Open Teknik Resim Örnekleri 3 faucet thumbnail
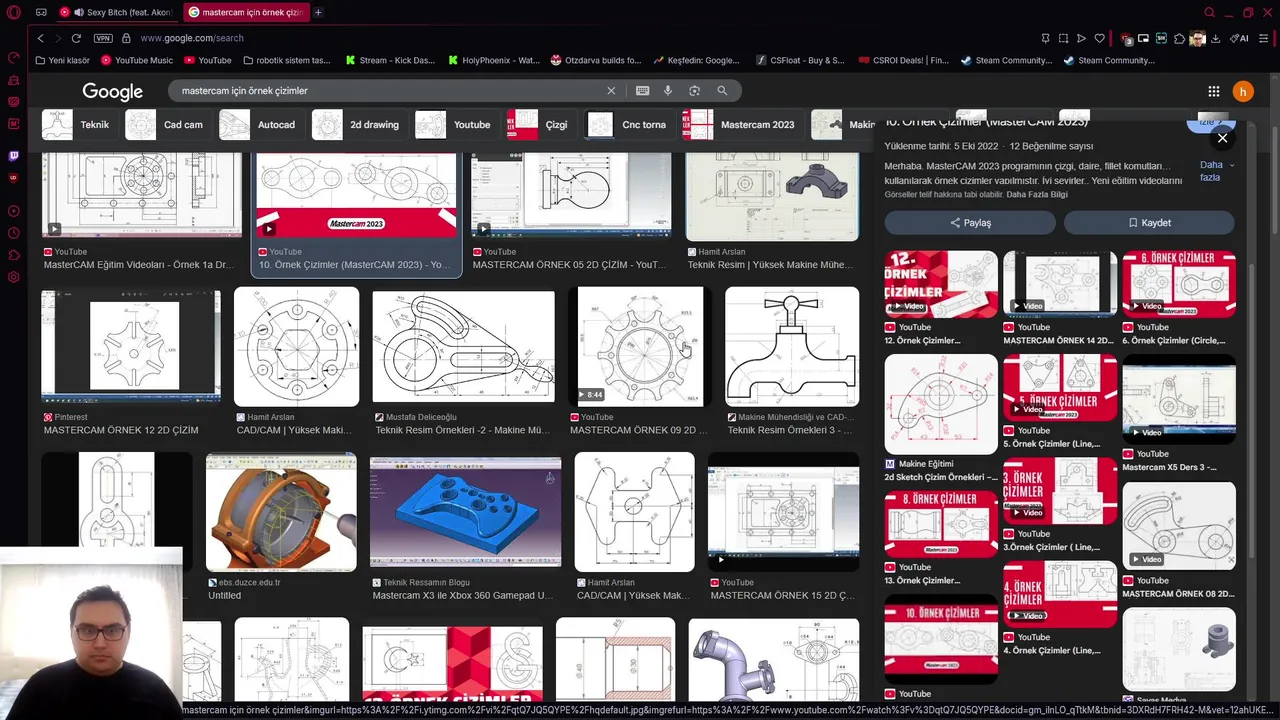The width and height of the screenshot is (1280, 720). (x=792, y=347)
